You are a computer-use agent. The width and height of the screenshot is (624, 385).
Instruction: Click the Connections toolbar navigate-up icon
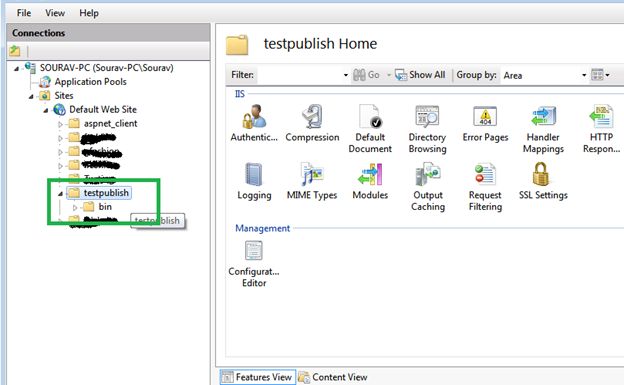pyautogui.click(x=15, y=51)
